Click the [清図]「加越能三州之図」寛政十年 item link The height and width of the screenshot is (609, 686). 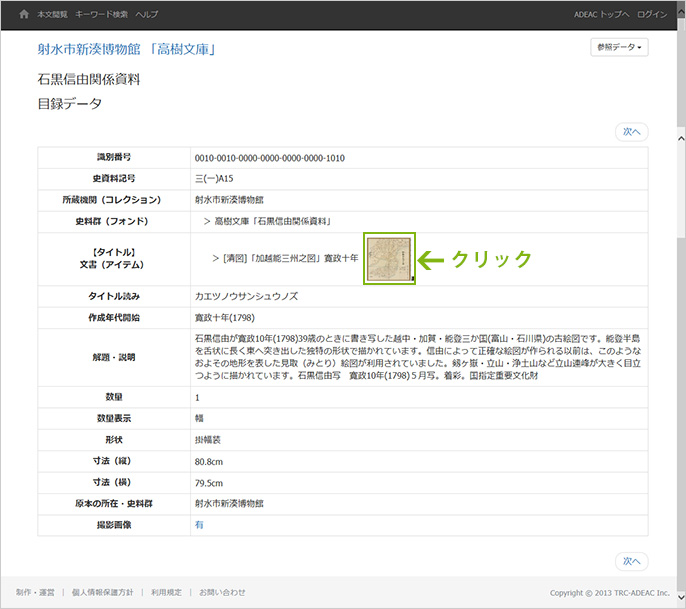point(291,258)
